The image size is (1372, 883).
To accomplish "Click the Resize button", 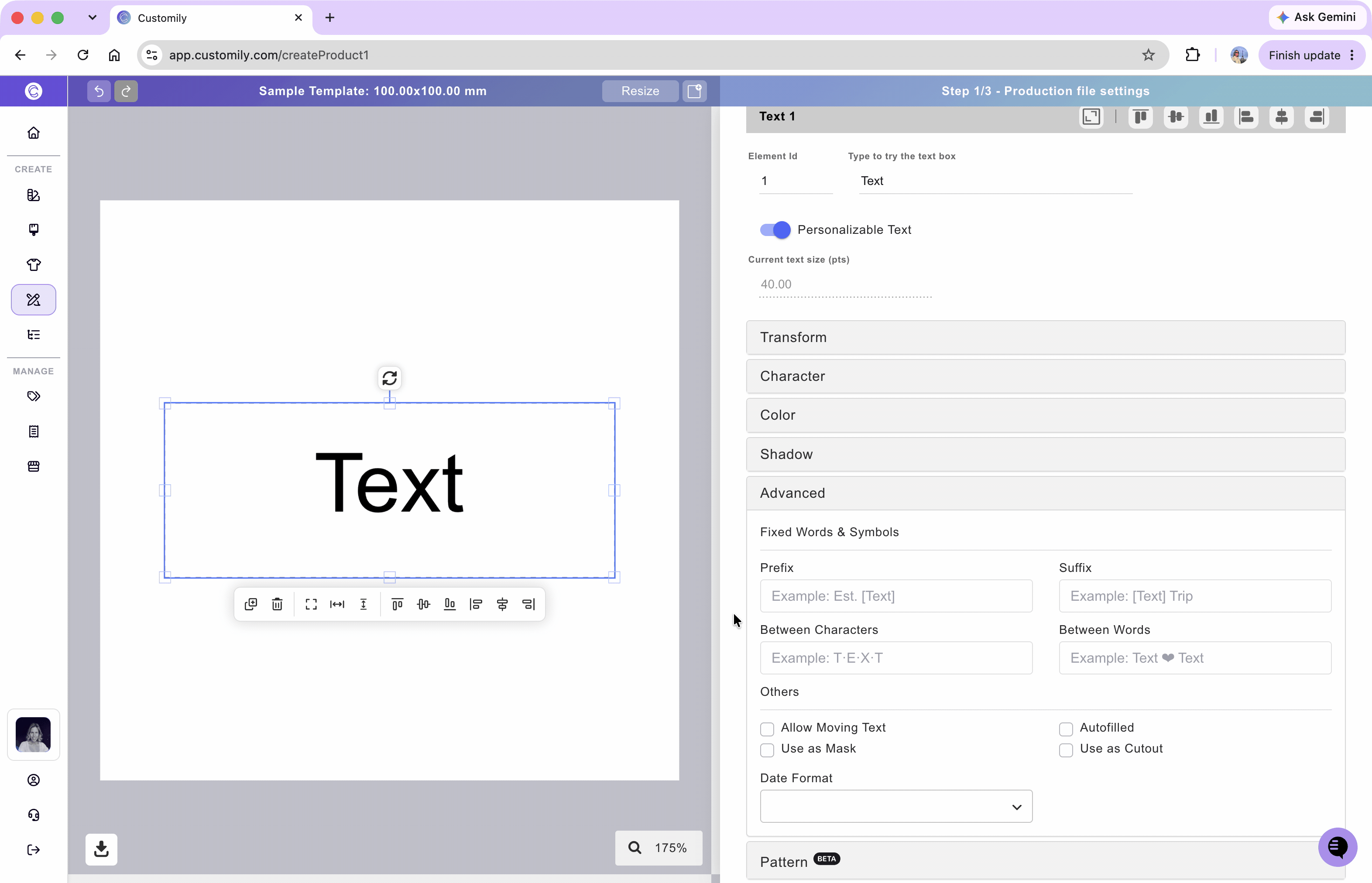I will (640, 91).
